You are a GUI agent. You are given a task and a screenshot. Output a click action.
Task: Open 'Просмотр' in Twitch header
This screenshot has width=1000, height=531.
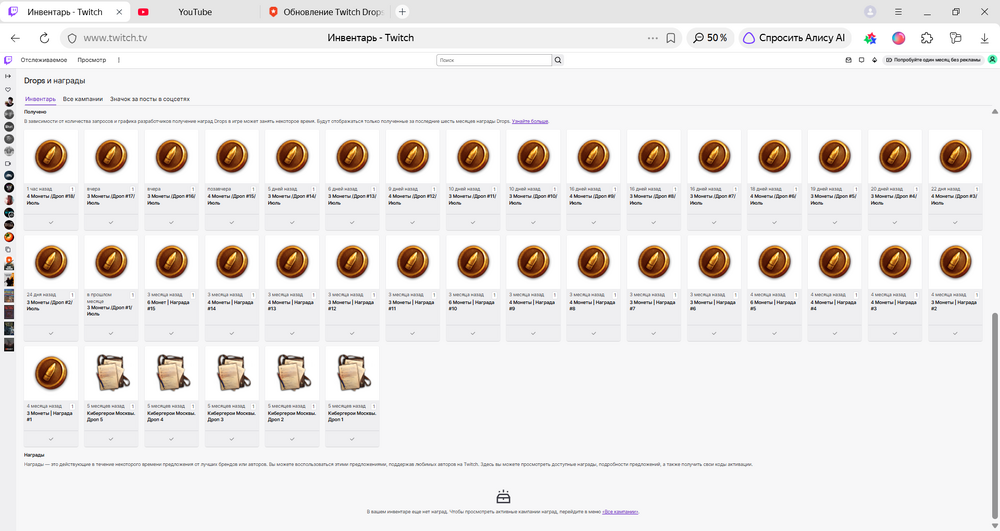pos(92,60)
